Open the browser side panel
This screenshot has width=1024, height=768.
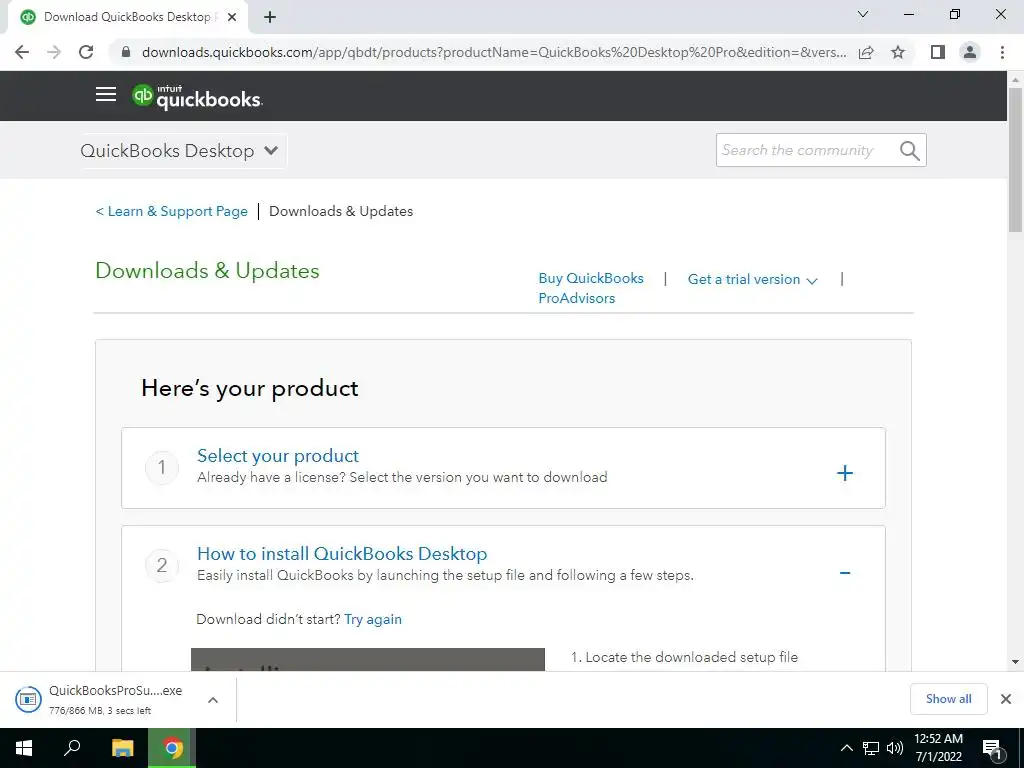[x=938, y=52]
